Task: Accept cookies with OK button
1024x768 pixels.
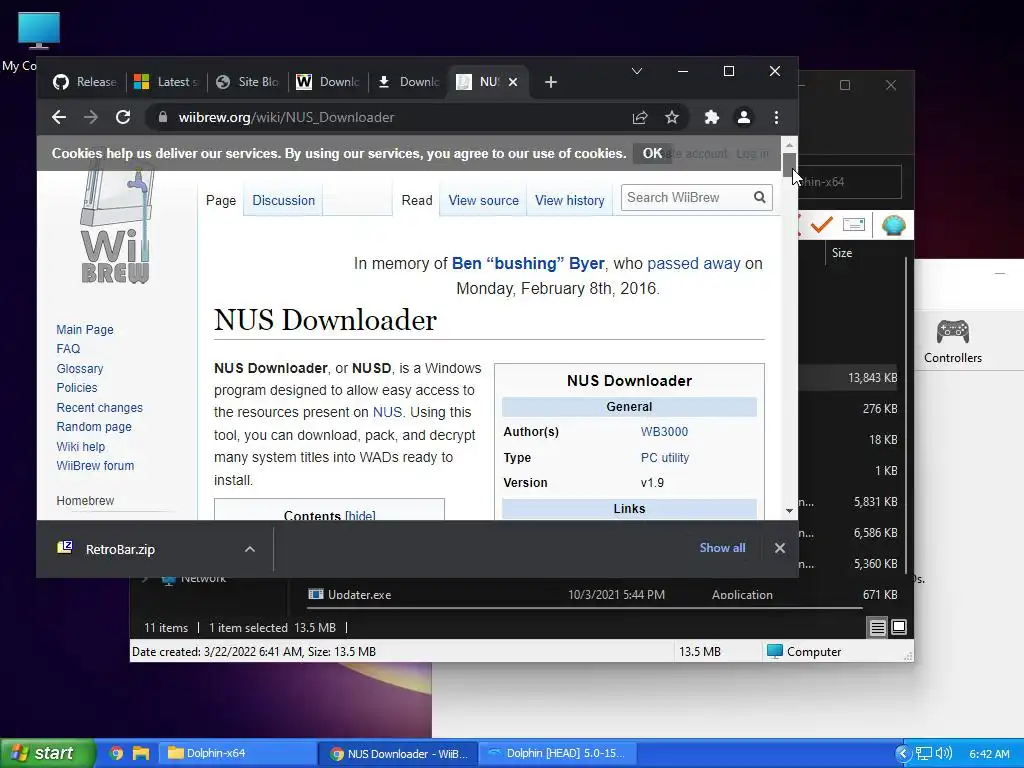Action: click(x=652, y=153)
